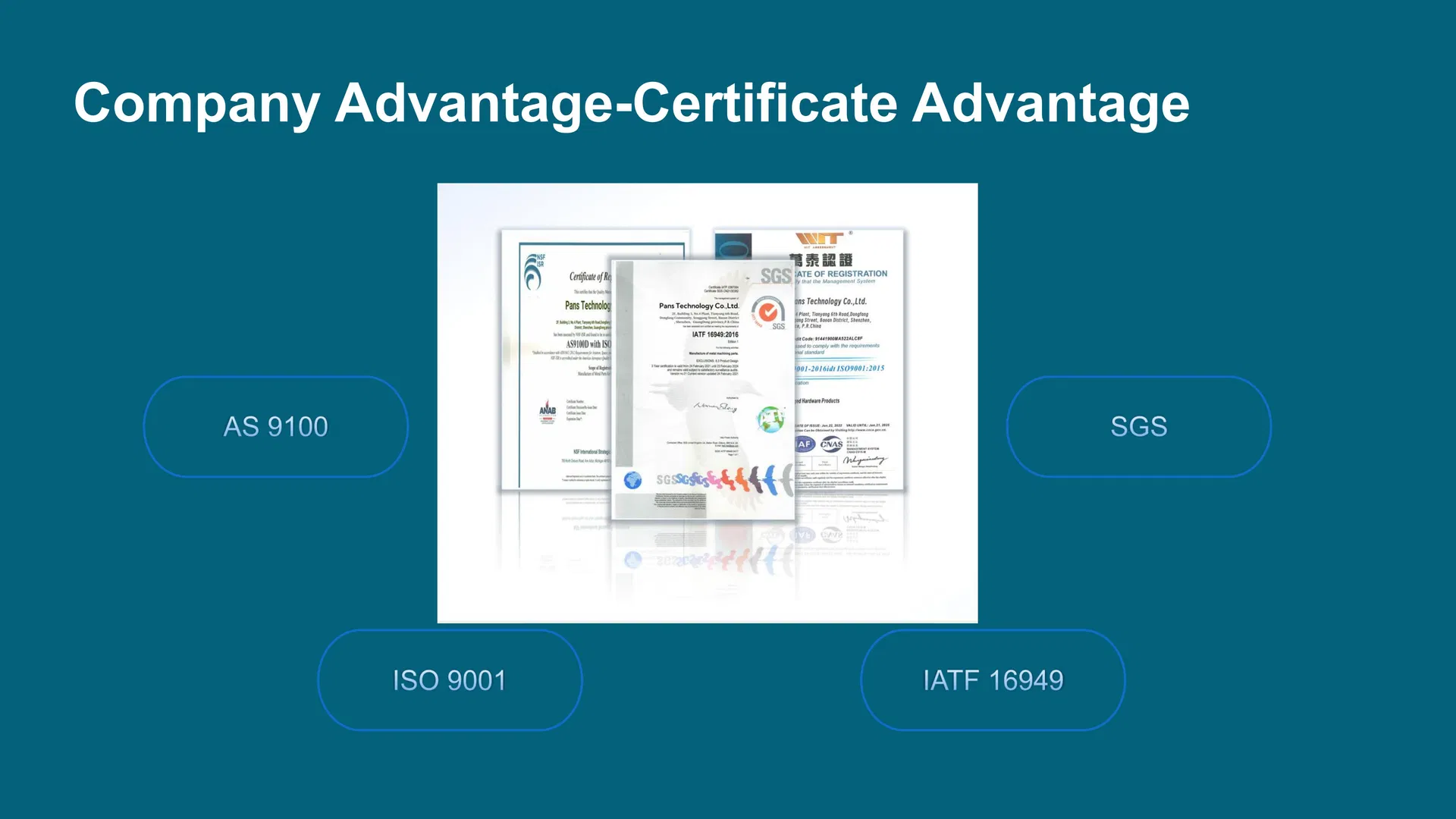The width and height of the screenshot is (1456, 819).
Task: Click the ANAB accreditation logo
Action: click(548, 412)
